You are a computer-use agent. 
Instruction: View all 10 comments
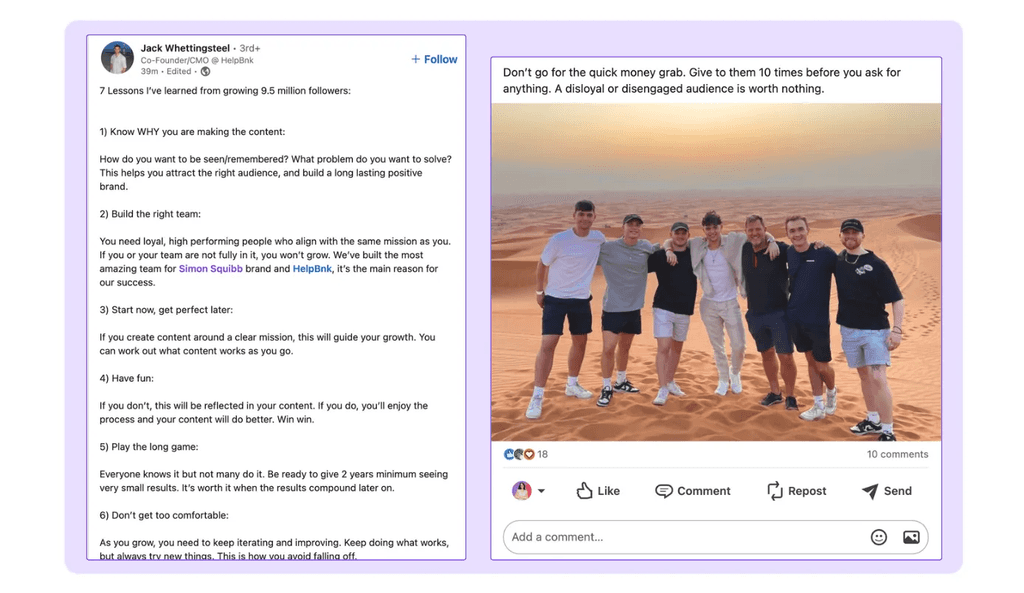coord(896,454)
